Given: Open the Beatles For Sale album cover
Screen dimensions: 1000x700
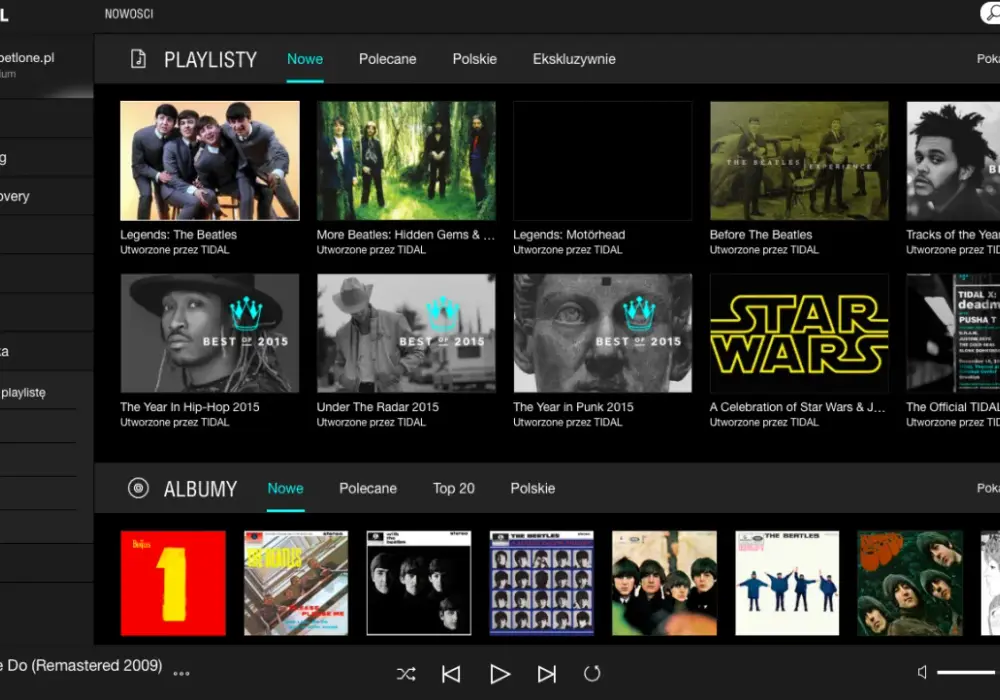Looking at the screenshot, I should click(665, 583).
